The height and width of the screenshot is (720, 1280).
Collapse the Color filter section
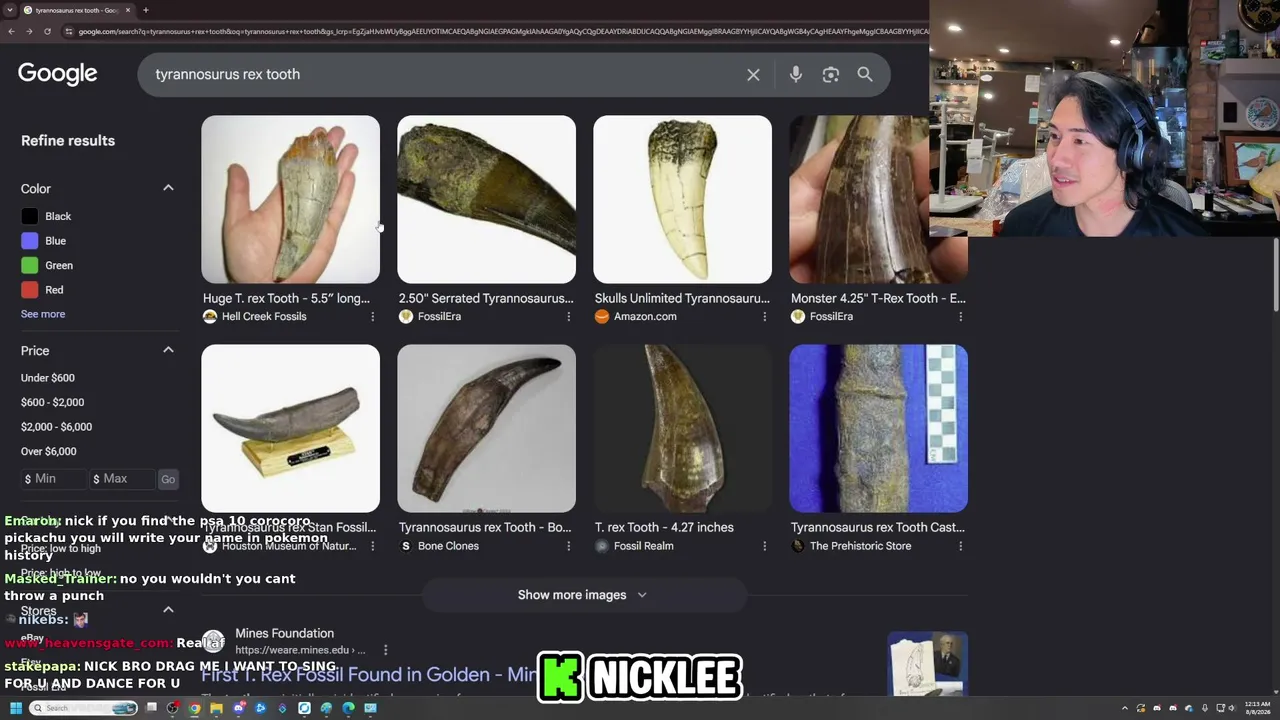point(168,188)
